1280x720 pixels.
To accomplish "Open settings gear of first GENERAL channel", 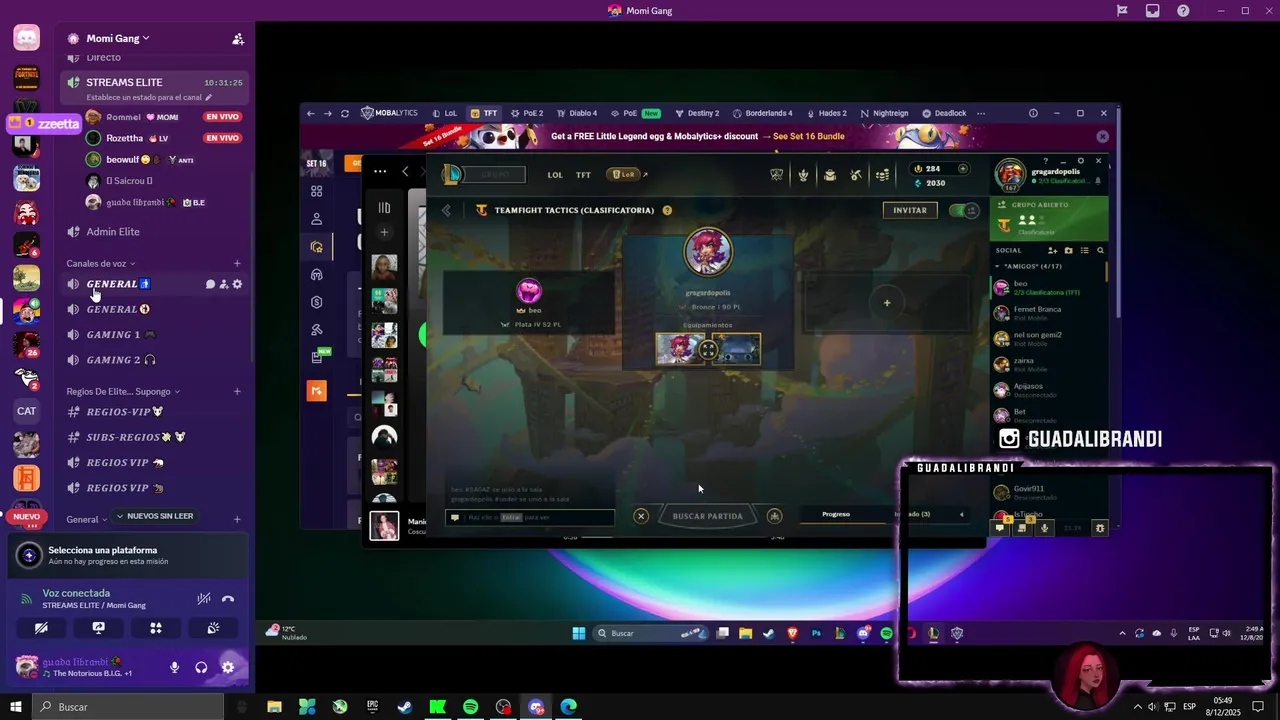I will tap(237, 284).
